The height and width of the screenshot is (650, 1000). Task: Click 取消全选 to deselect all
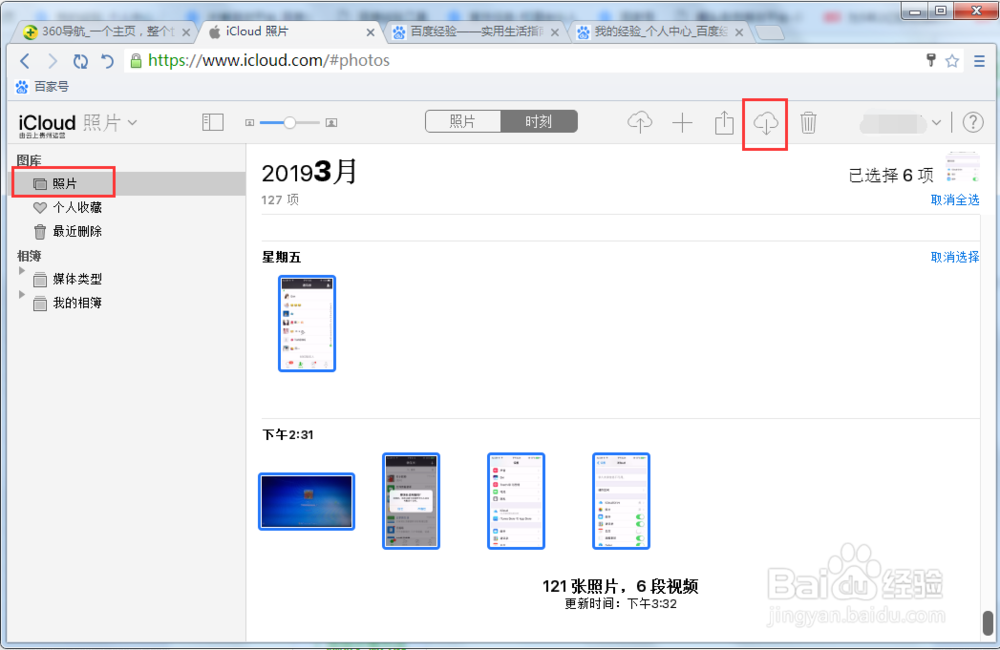coord(955,200)
